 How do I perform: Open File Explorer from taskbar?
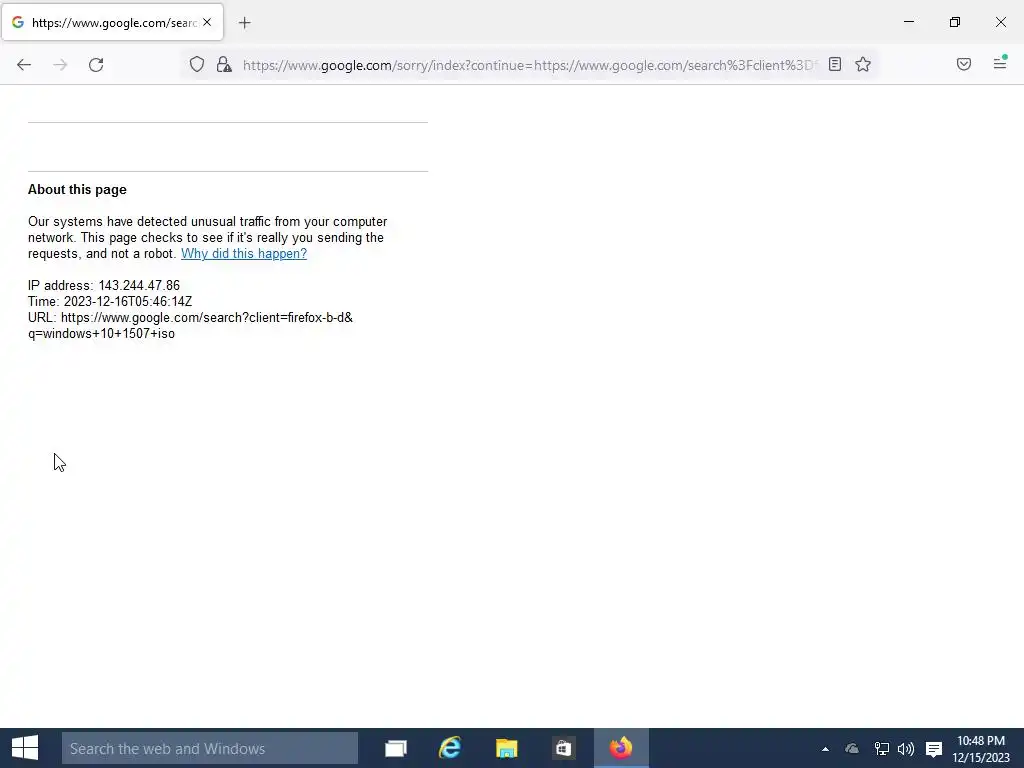coord(506,748)
